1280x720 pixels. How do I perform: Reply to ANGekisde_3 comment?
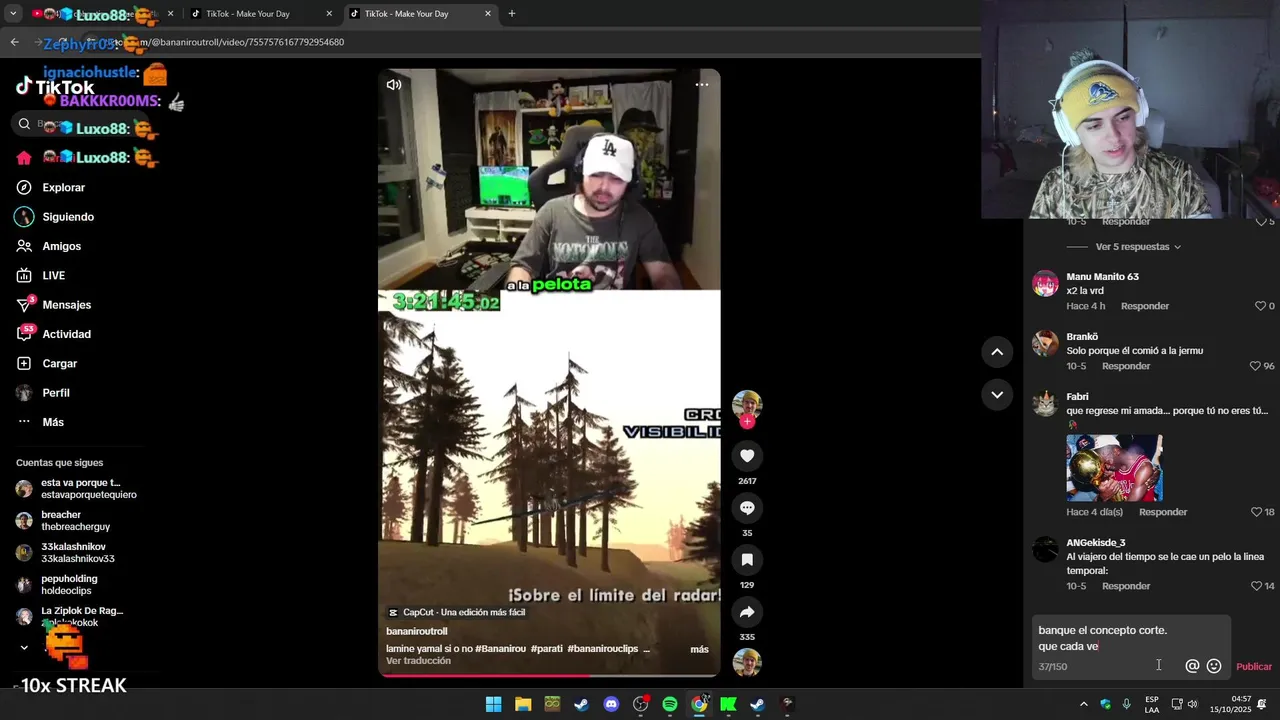tap(1126, 586)
